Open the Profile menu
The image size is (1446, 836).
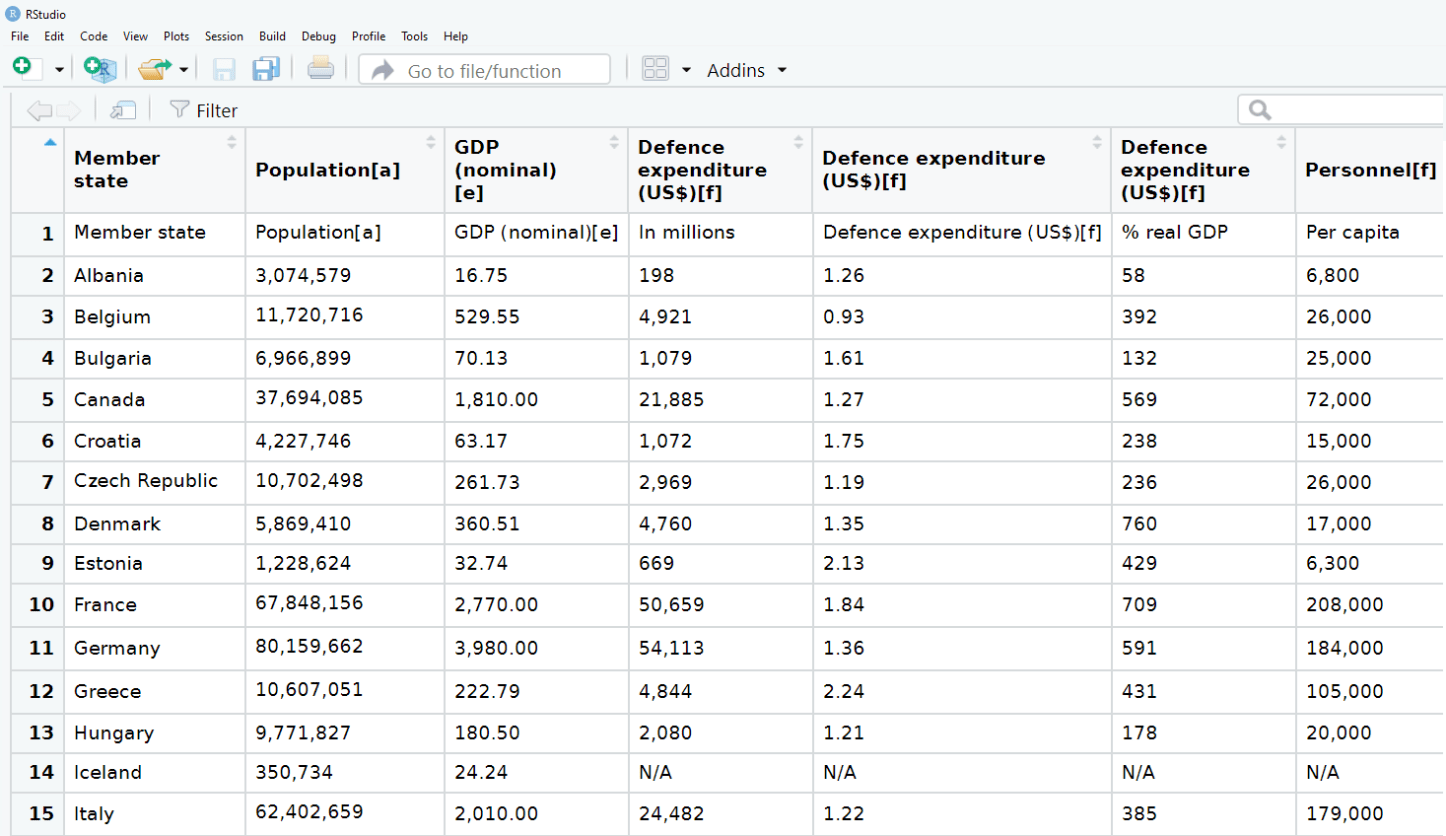(368, 36)
